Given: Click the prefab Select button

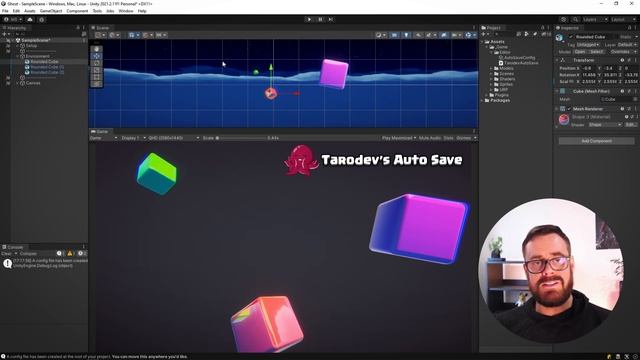Looking at the screenshot, I should tap(596, 52).
